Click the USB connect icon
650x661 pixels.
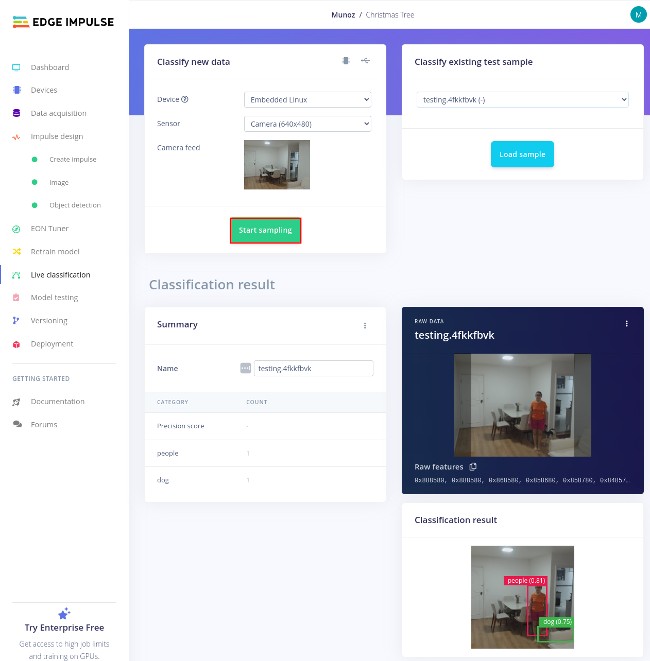[365, 61]
